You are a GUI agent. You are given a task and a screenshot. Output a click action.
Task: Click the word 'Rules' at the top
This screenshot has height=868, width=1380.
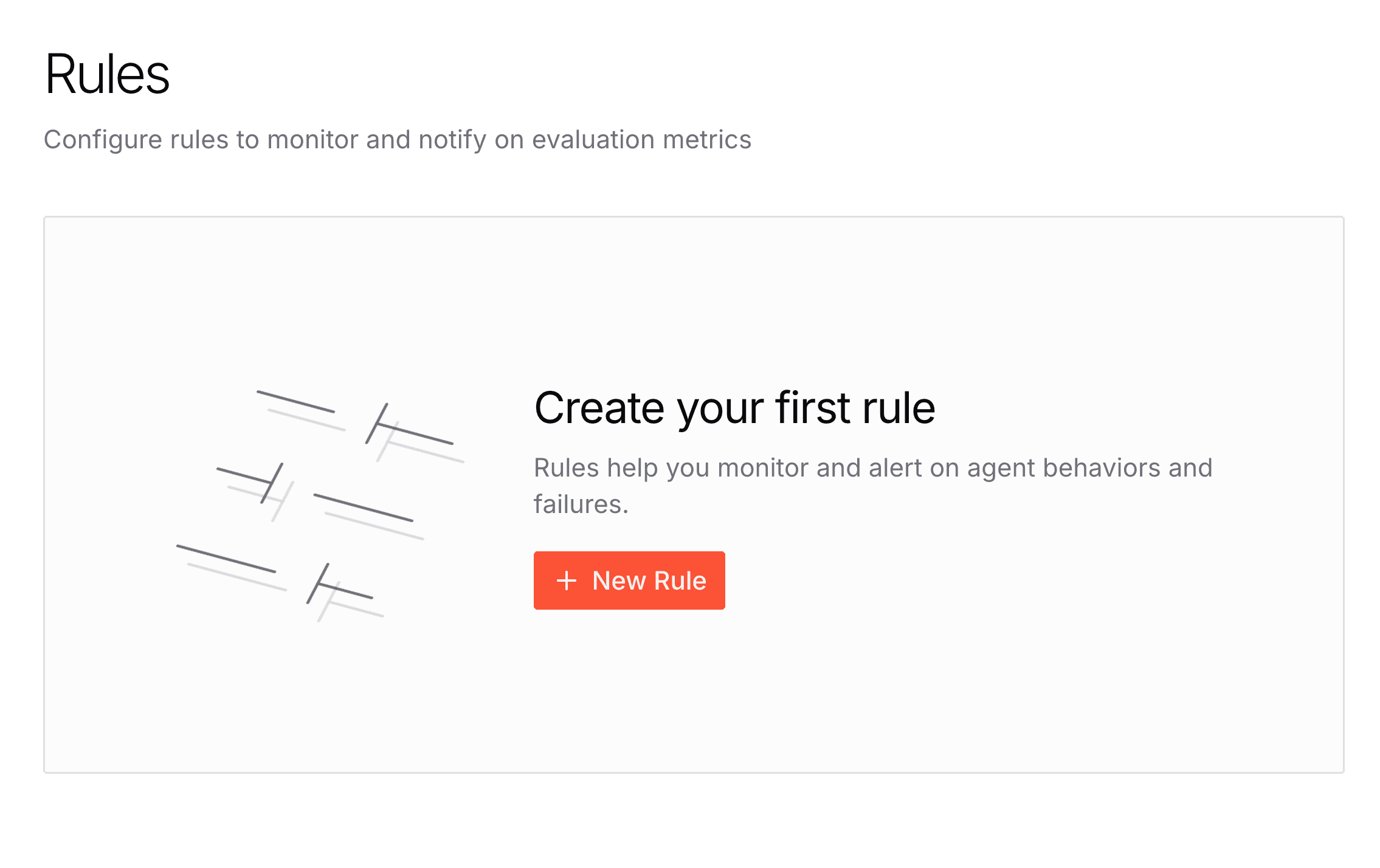pyautogui.click(x=107, y=75)
